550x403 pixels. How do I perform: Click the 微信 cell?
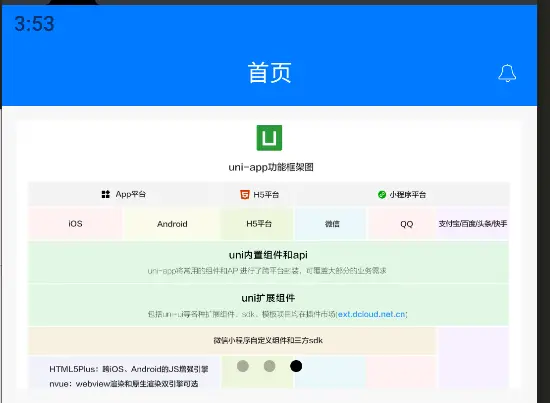coord(330,223)
